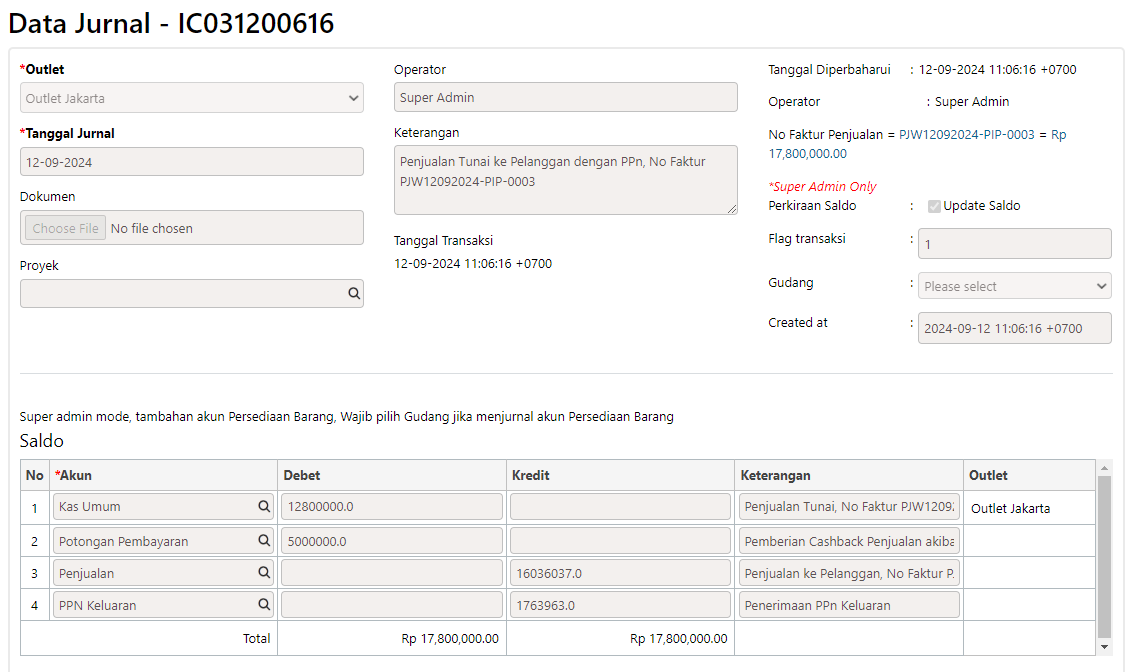
Task: Expand the Outlet Jakarta dropdown
Action: pyautogui.click(x=191, y=97)
